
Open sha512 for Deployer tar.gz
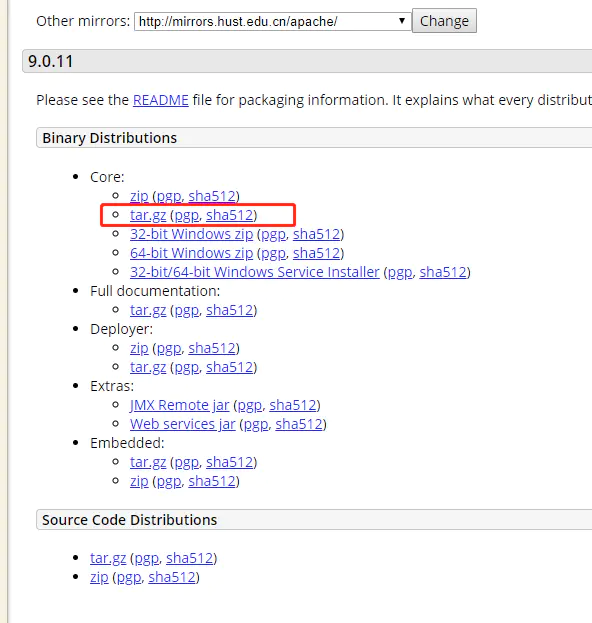click(x=230, y=367)
